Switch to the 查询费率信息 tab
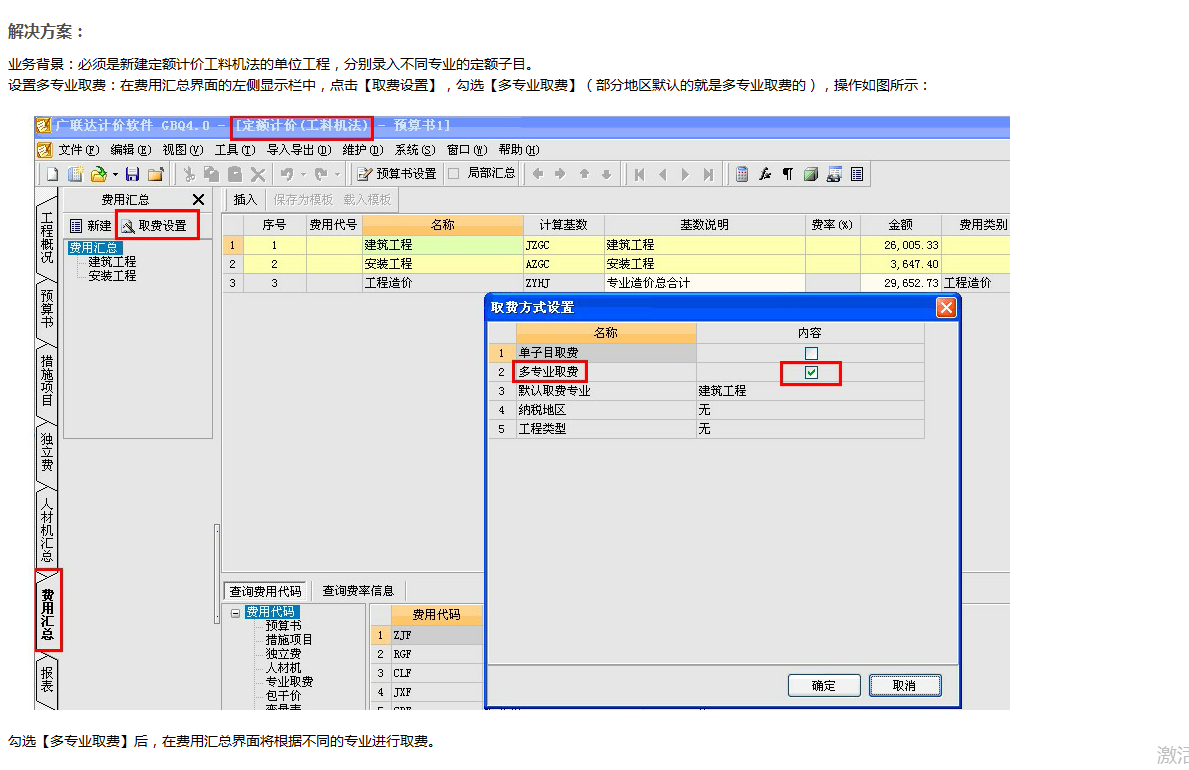 (x=358, y=591)
